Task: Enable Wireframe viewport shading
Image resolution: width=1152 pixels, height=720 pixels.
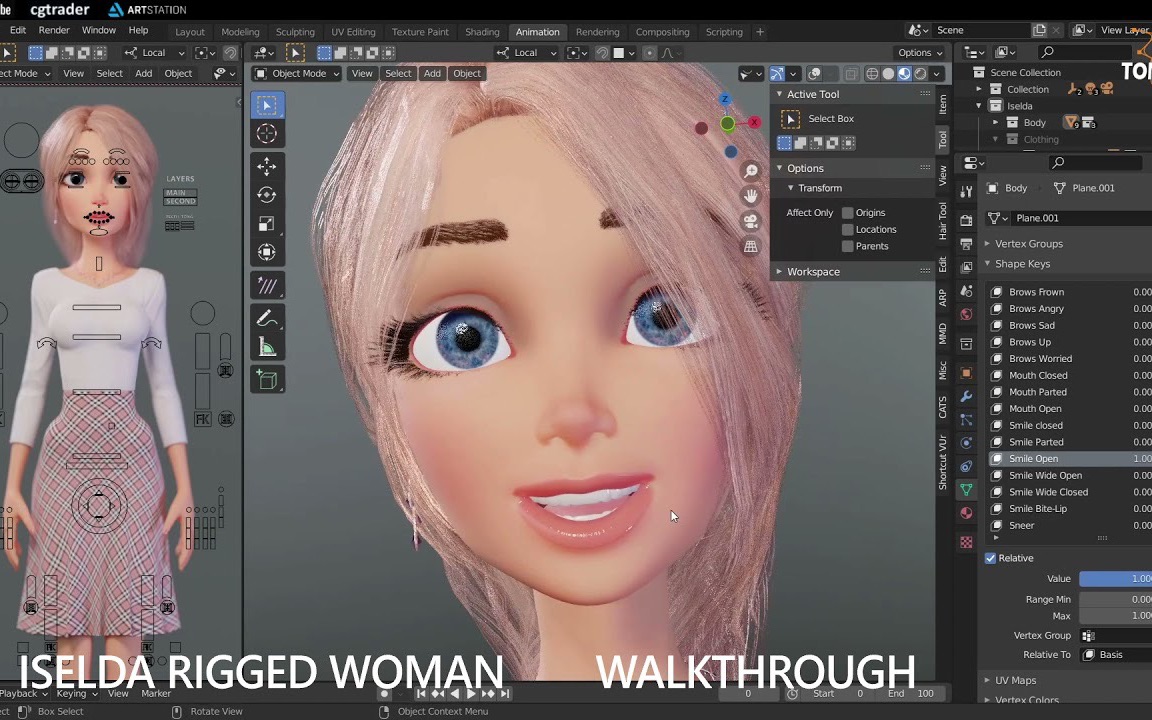Action: pyautogui.click(x=872, y=73)
